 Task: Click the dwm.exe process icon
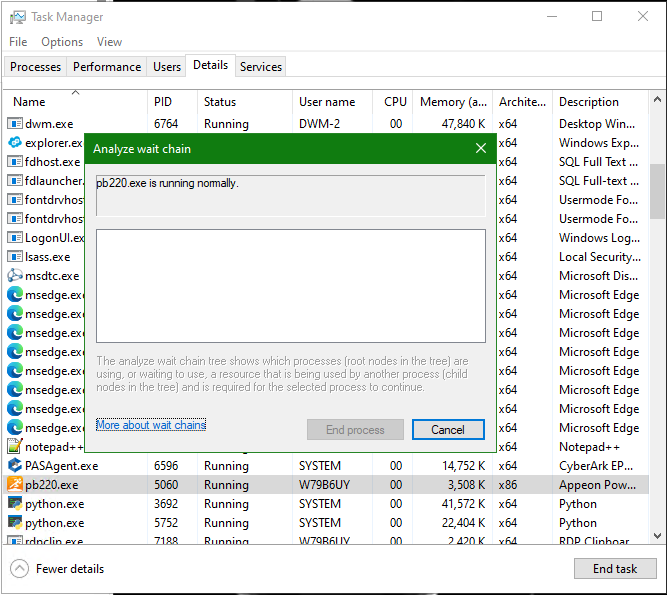click(15, 124)
